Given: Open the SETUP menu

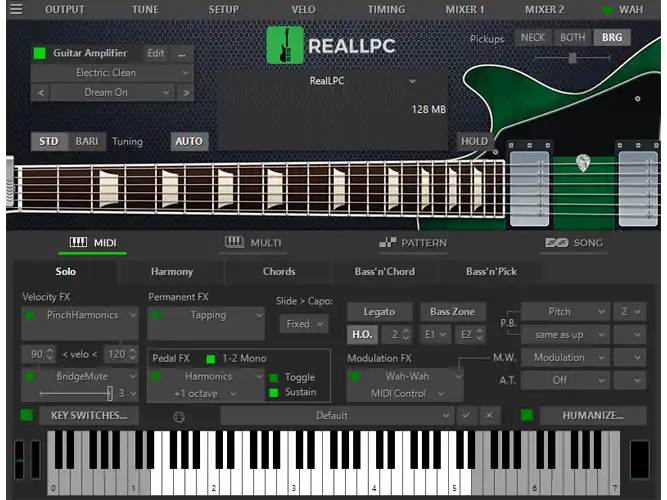Looking at the screenshot, I should [x=224, y=9].
